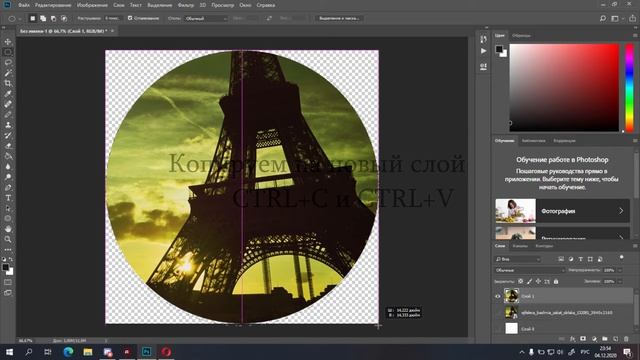This screenshot has width=640, height=360.
Task: Open the Fill value dropdown arrow
Action: point(620,281)
